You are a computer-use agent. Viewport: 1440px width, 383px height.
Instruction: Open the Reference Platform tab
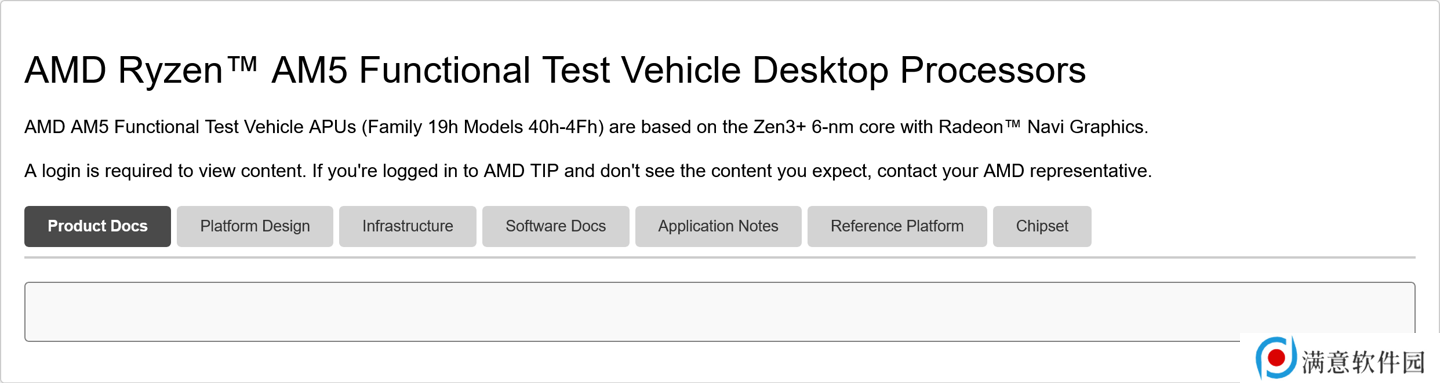coord(897,226)
